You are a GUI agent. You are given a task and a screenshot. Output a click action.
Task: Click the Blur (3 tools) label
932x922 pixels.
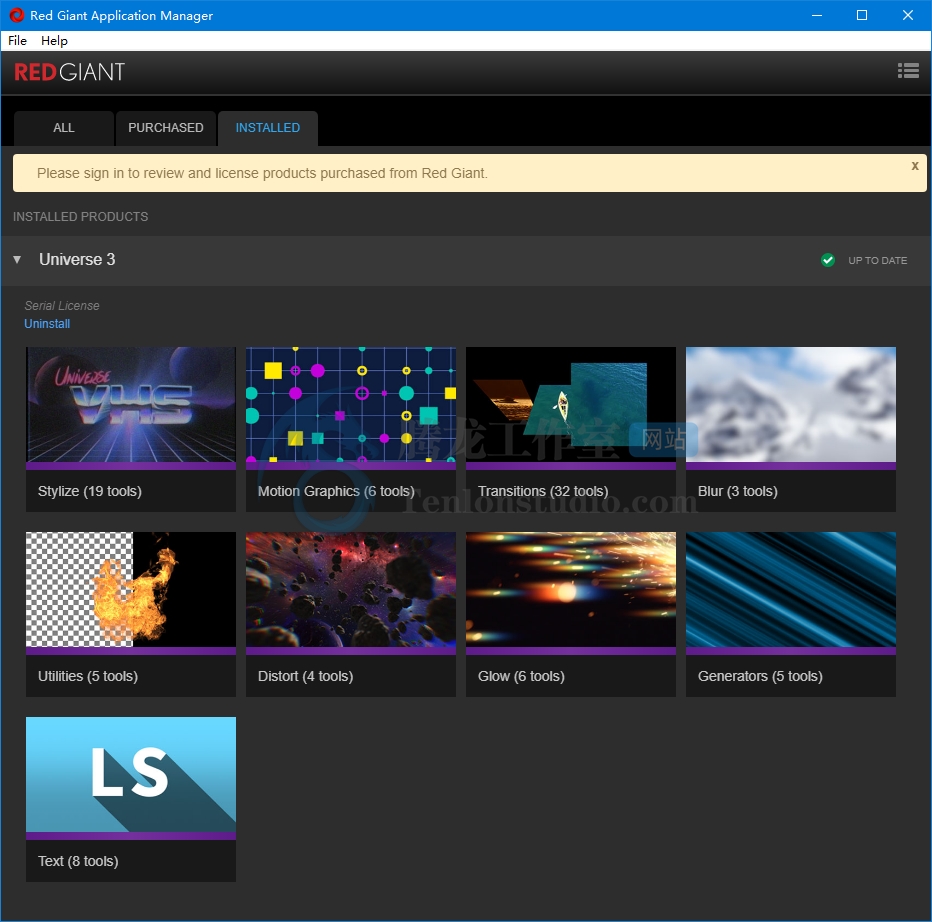(738, 491)
